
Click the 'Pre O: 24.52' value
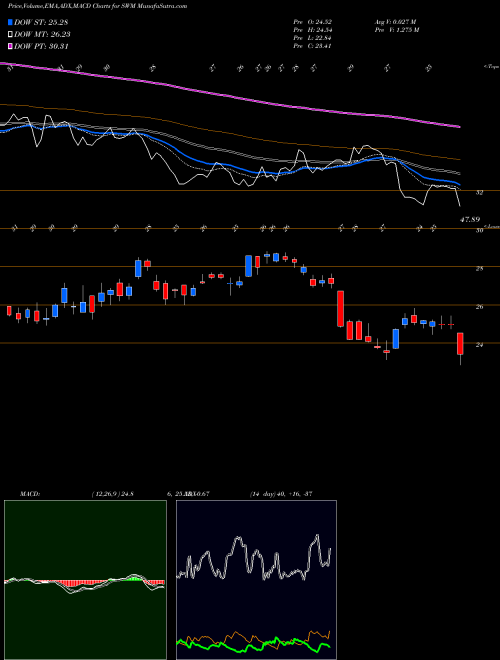coord(312,22)
